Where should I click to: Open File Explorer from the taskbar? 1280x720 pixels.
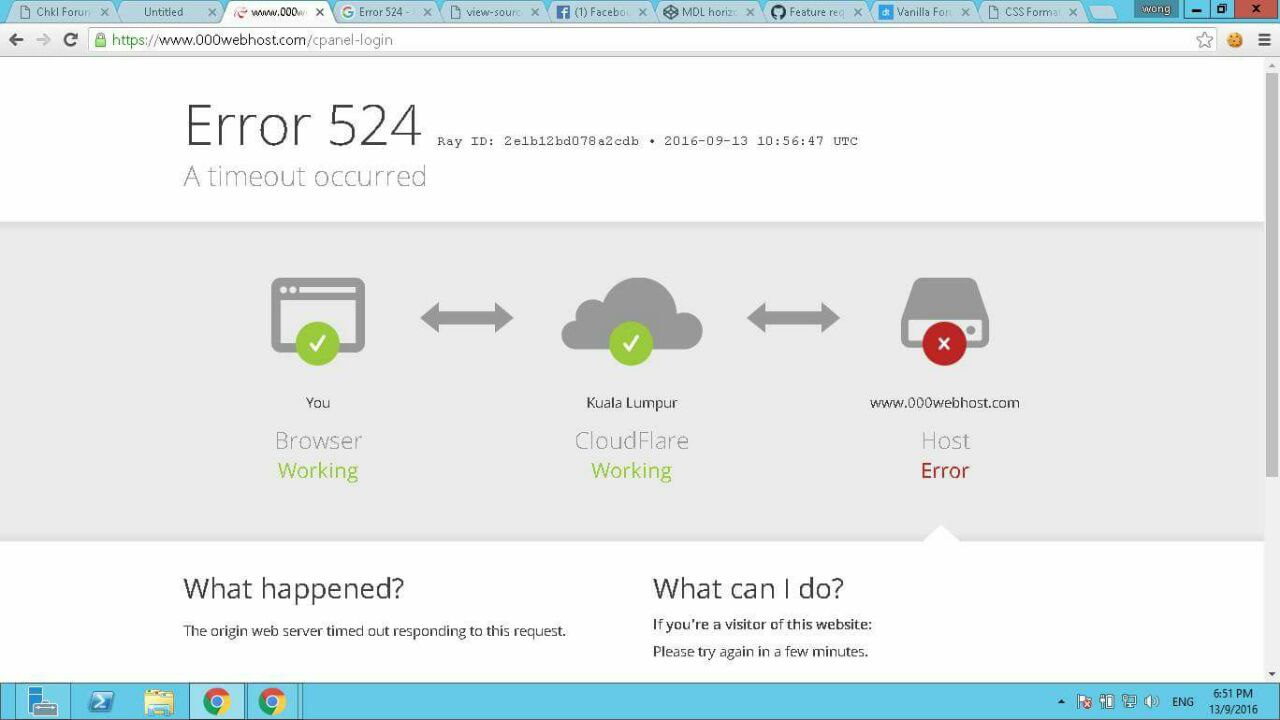click(x=159, y=701)
